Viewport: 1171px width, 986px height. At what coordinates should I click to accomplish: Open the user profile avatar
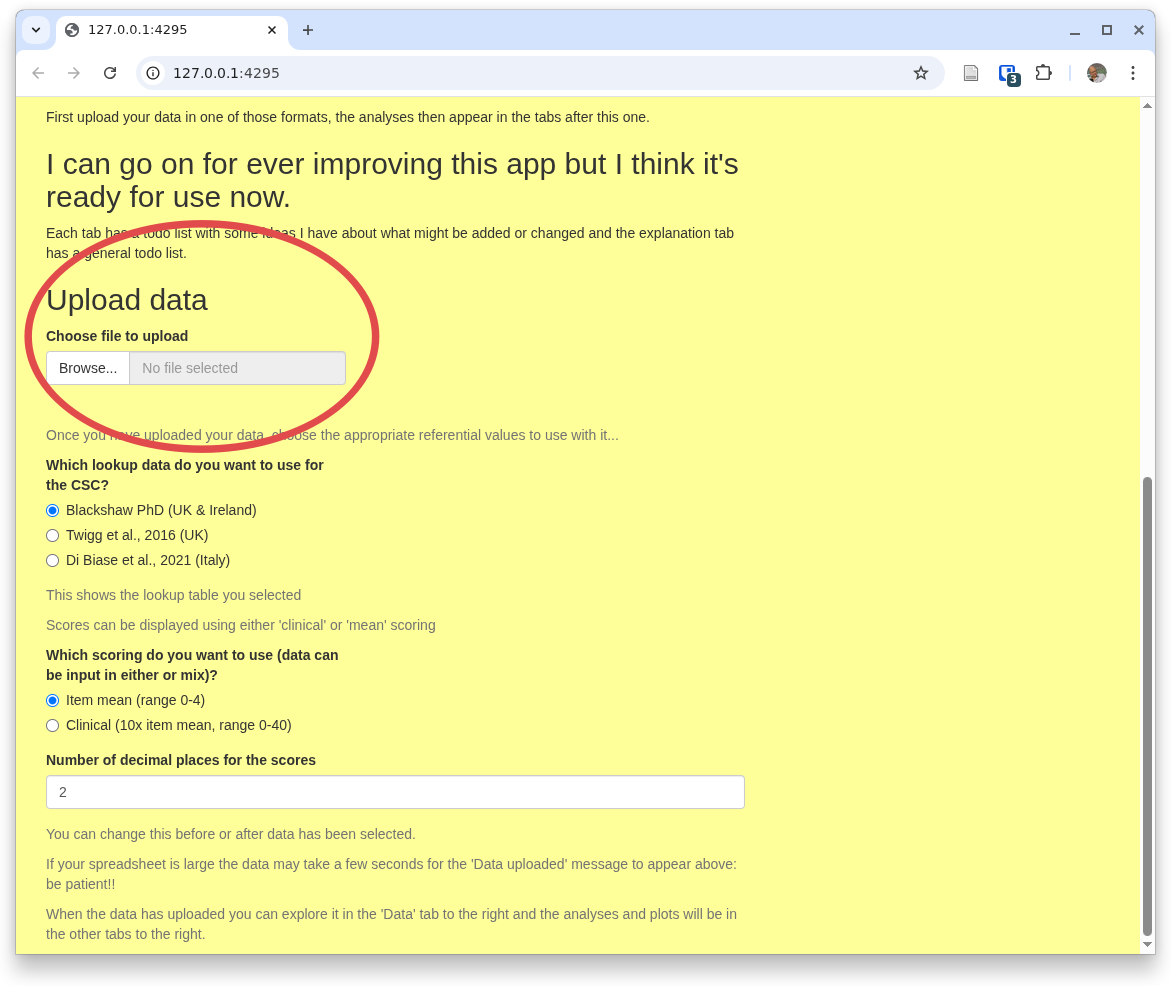(1096, 73)
